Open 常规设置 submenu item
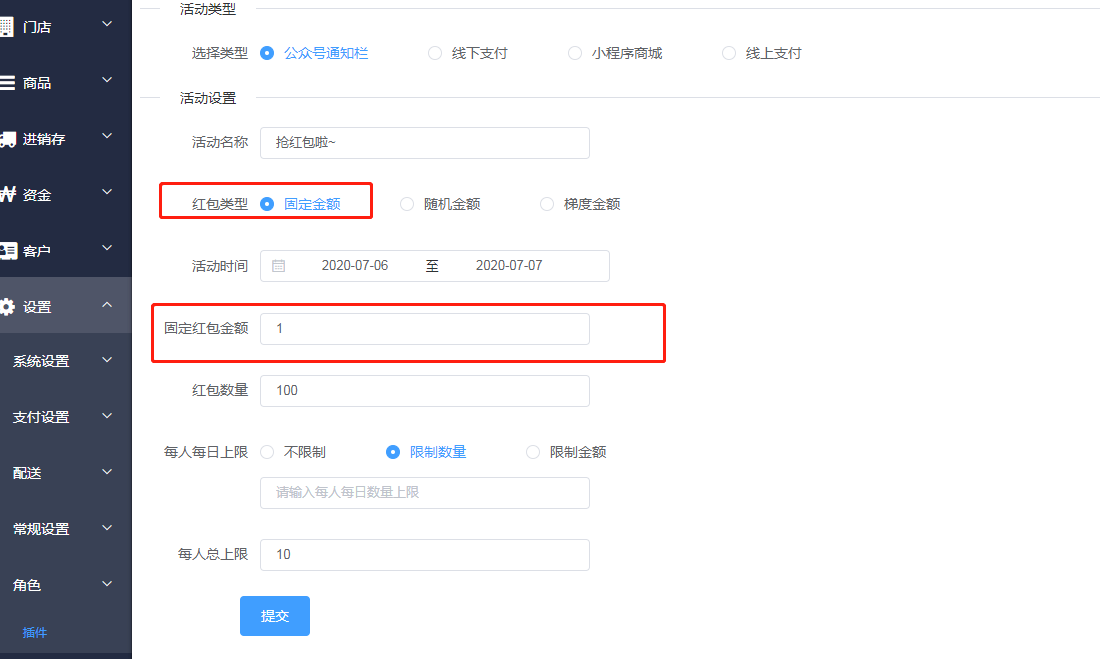 (x=65, y=529)
